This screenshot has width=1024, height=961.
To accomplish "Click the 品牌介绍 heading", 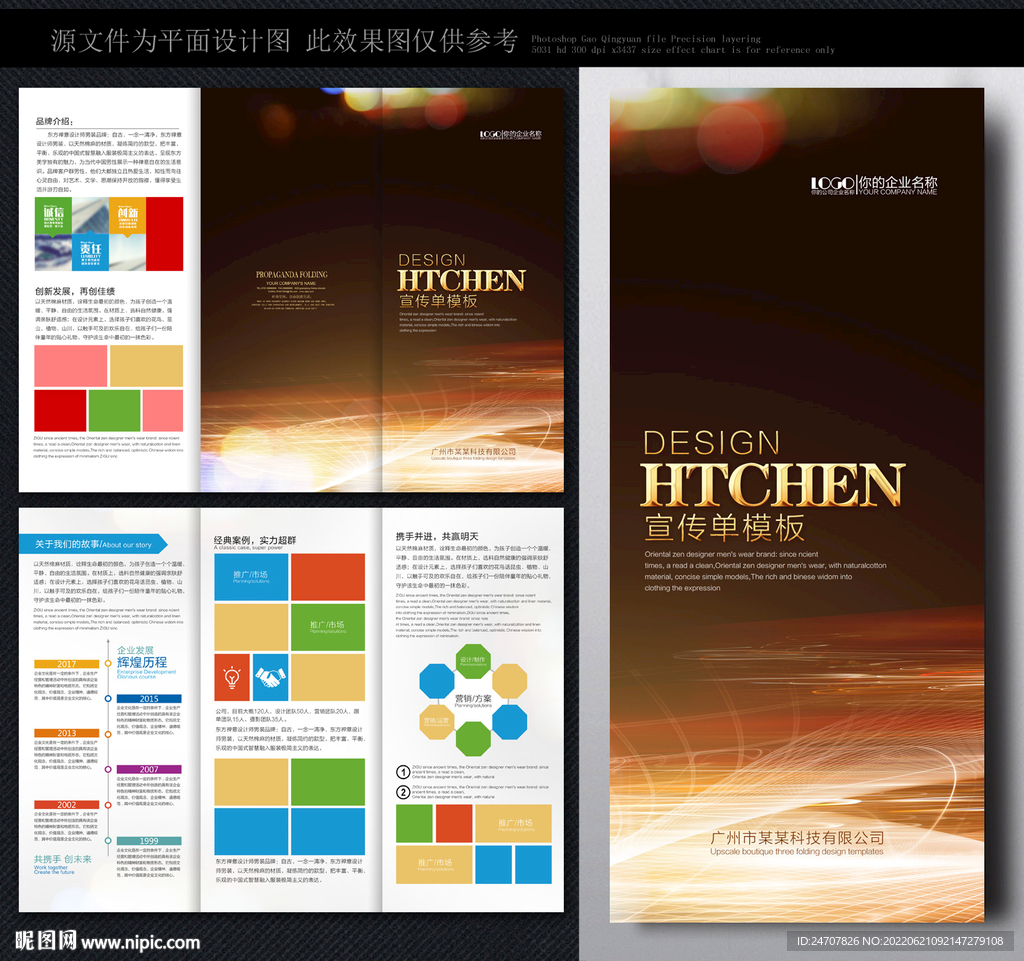I will click(54, 121).
